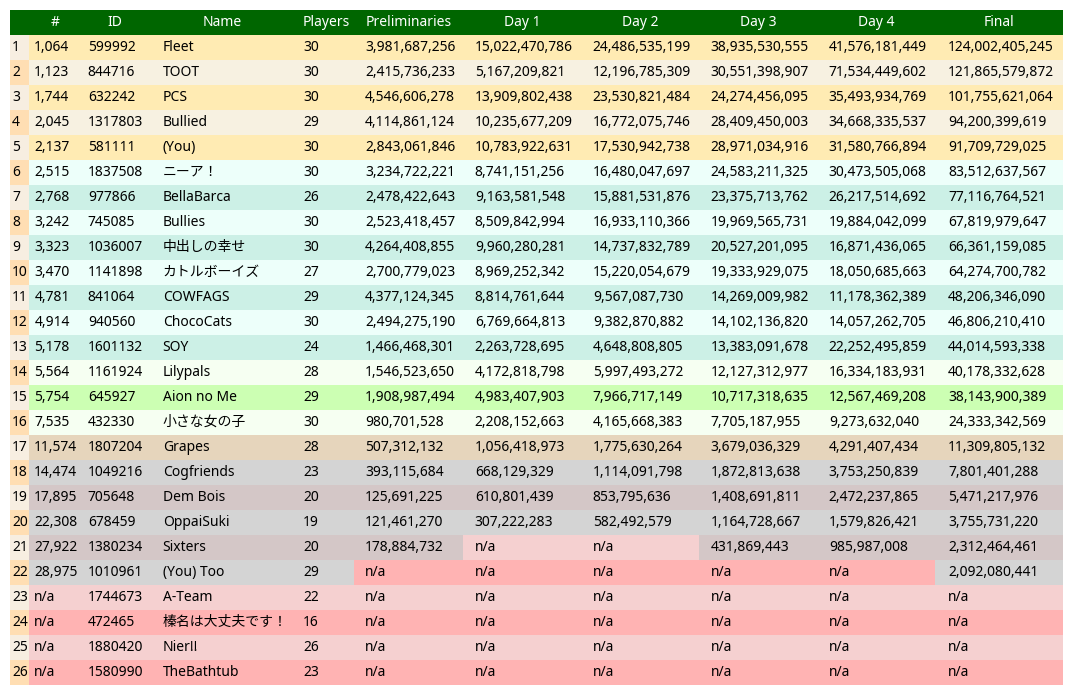Select the team name NierII
Viewport: 1072px width, 695px height.
click(180, 646)
